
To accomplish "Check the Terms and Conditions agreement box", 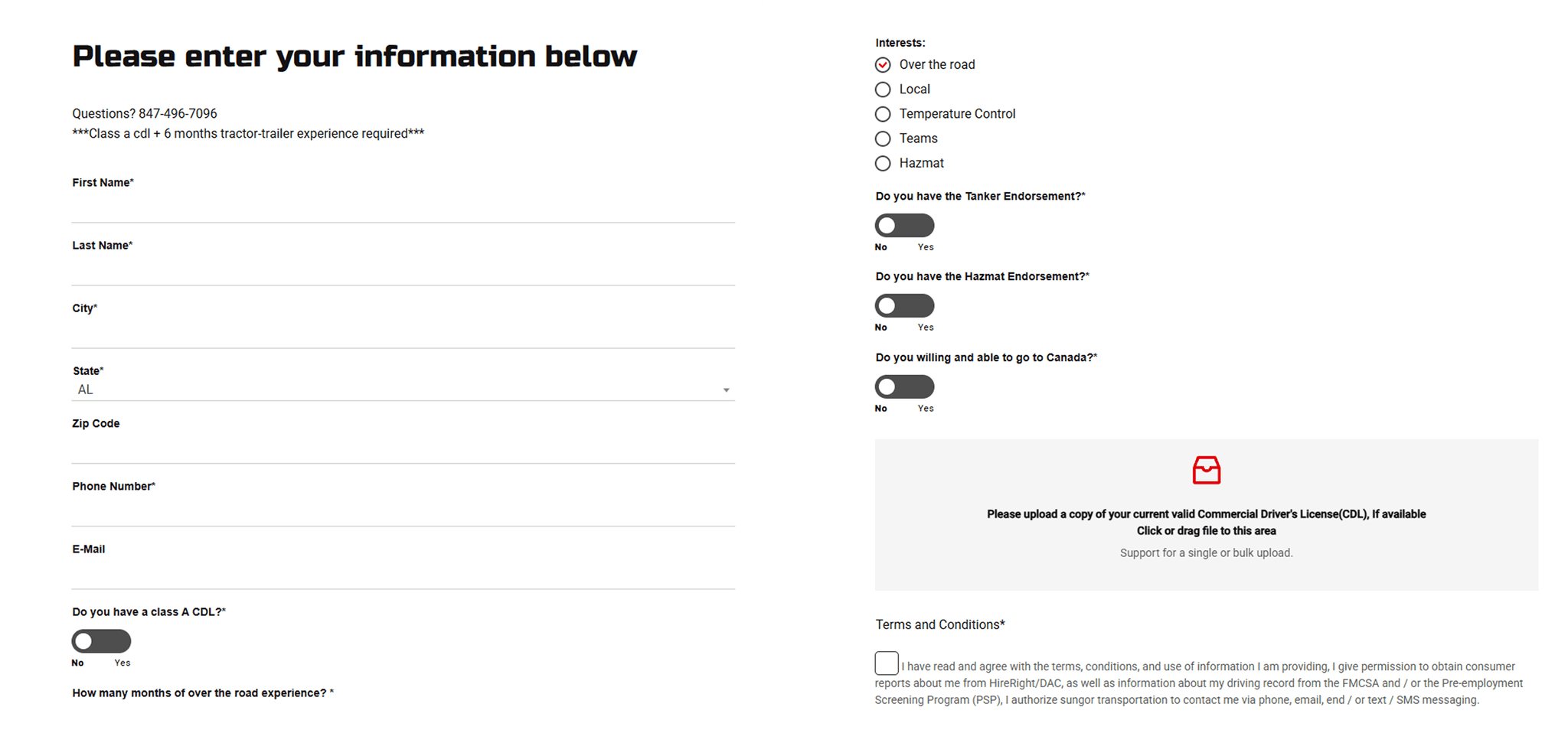I will [x=887, y=663].
